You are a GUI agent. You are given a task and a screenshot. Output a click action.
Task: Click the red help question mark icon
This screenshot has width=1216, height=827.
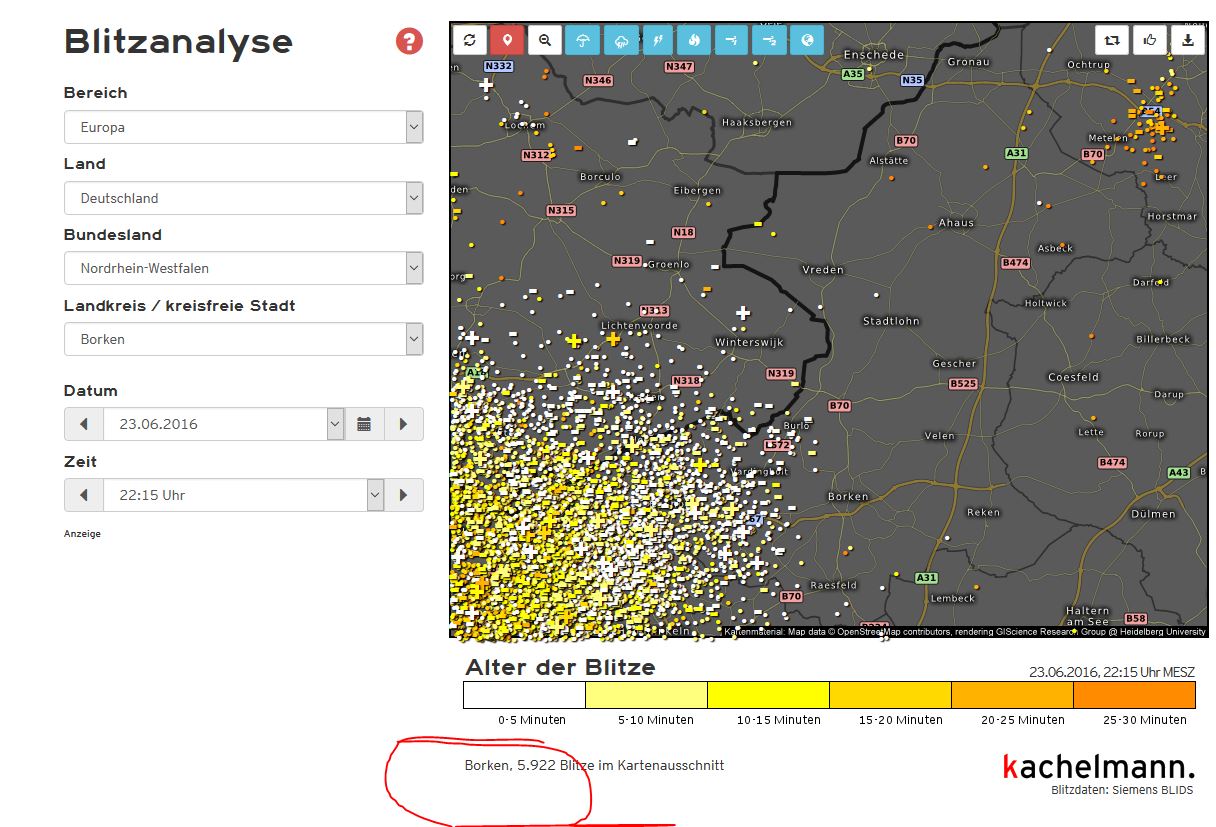click(409, 41)
